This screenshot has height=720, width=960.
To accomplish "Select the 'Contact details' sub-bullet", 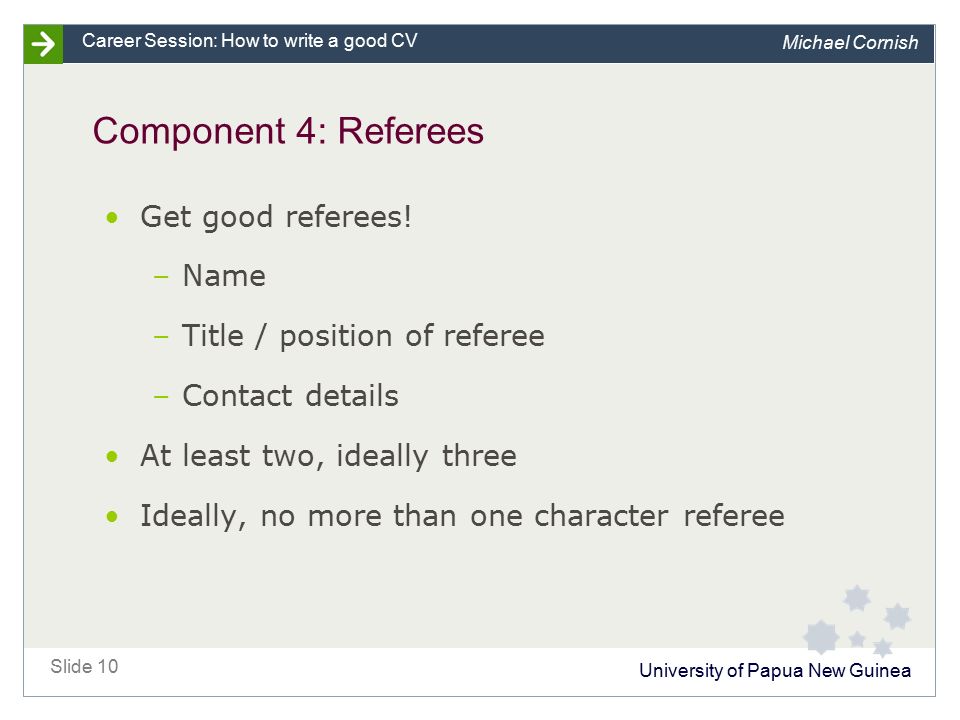I will (x=290, y=396).
